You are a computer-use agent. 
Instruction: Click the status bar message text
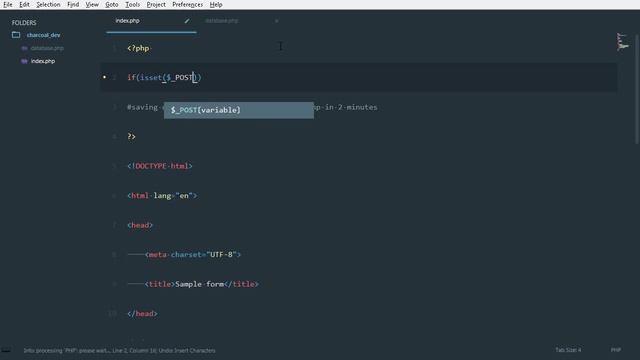[119, 351]
